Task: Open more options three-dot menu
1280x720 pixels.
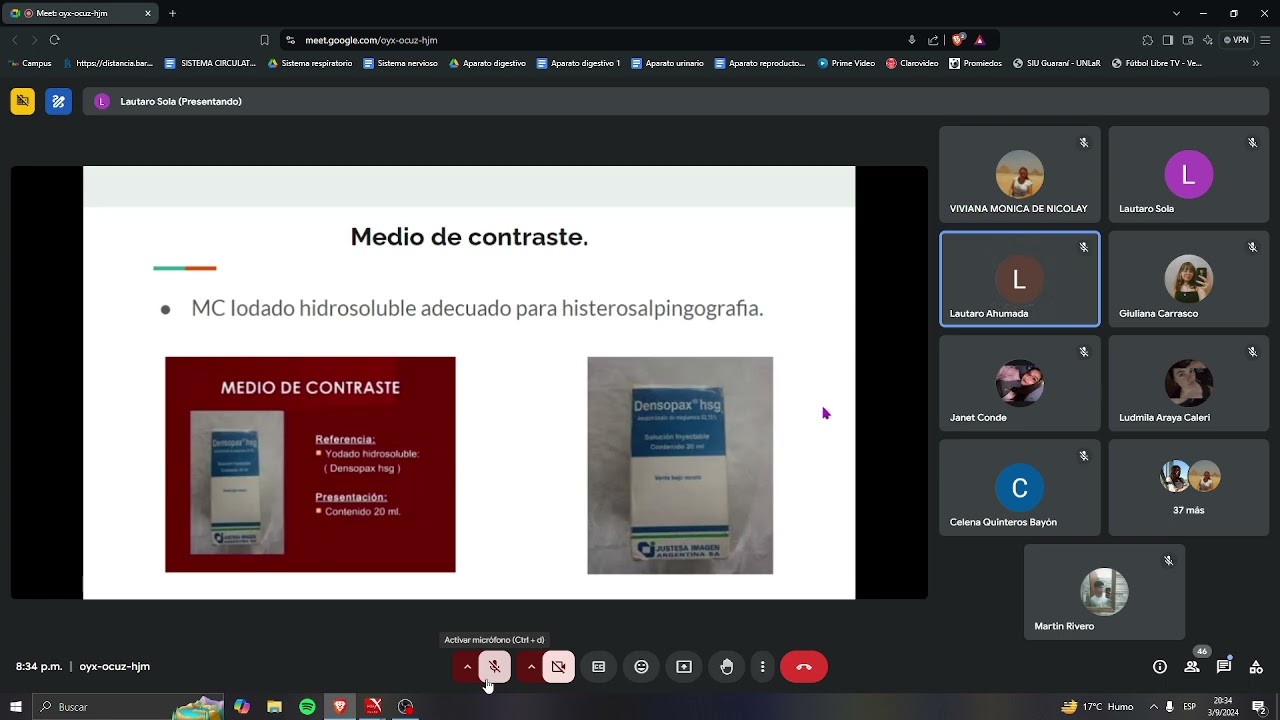Action: (762, 667)
